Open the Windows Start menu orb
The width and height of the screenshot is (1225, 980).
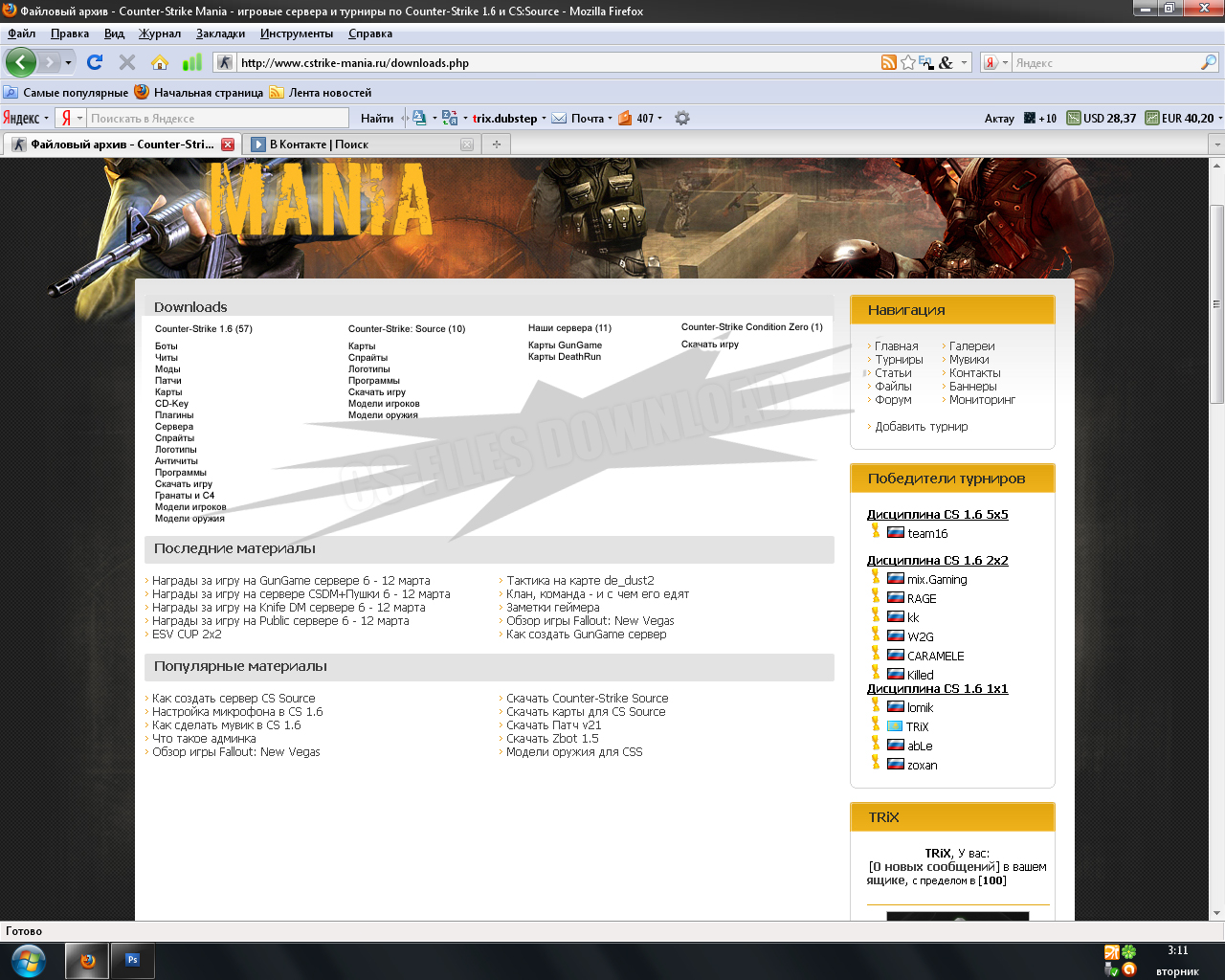pos(29,960)
